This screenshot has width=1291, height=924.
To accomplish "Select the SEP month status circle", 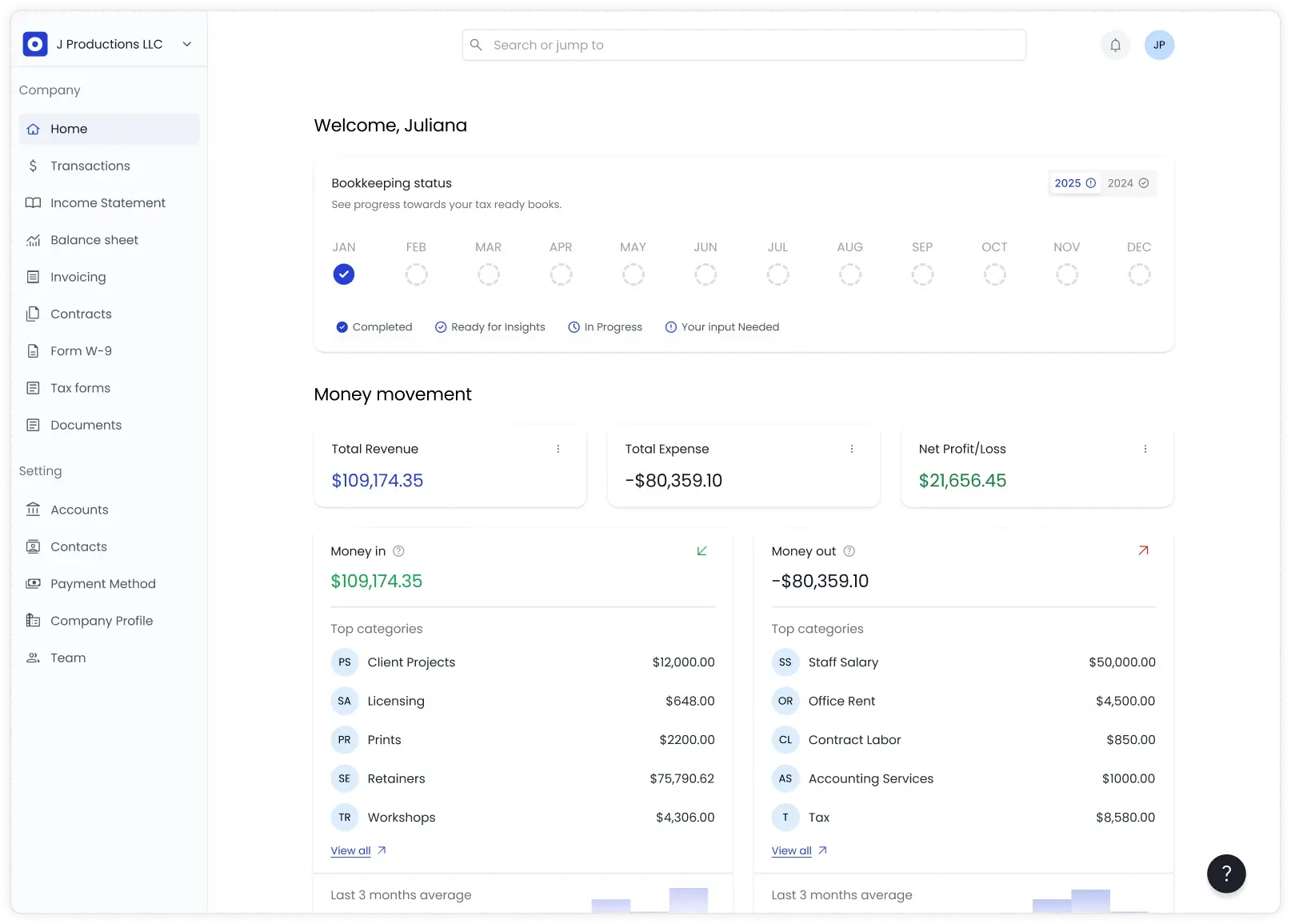I will (922, 274).
